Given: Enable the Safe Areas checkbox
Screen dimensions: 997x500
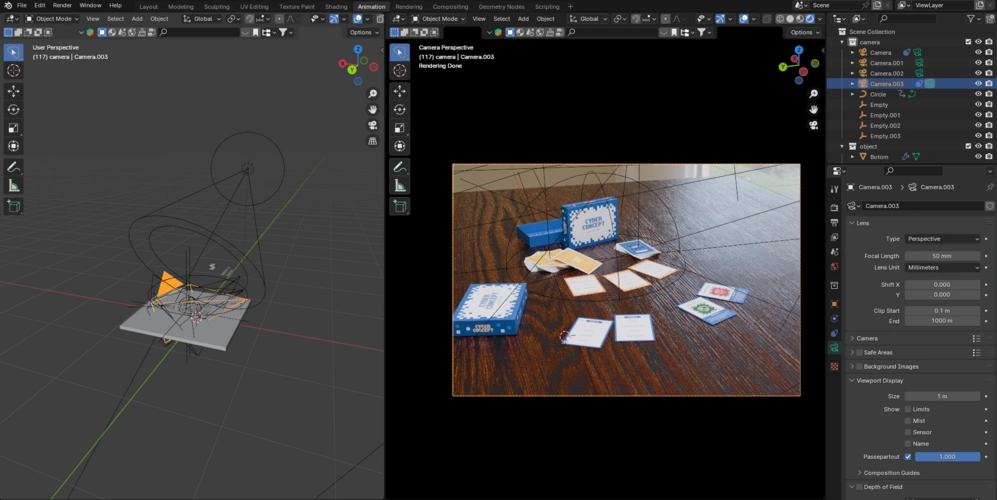Looking at the screenshot, I should click(x=860, y=352).
